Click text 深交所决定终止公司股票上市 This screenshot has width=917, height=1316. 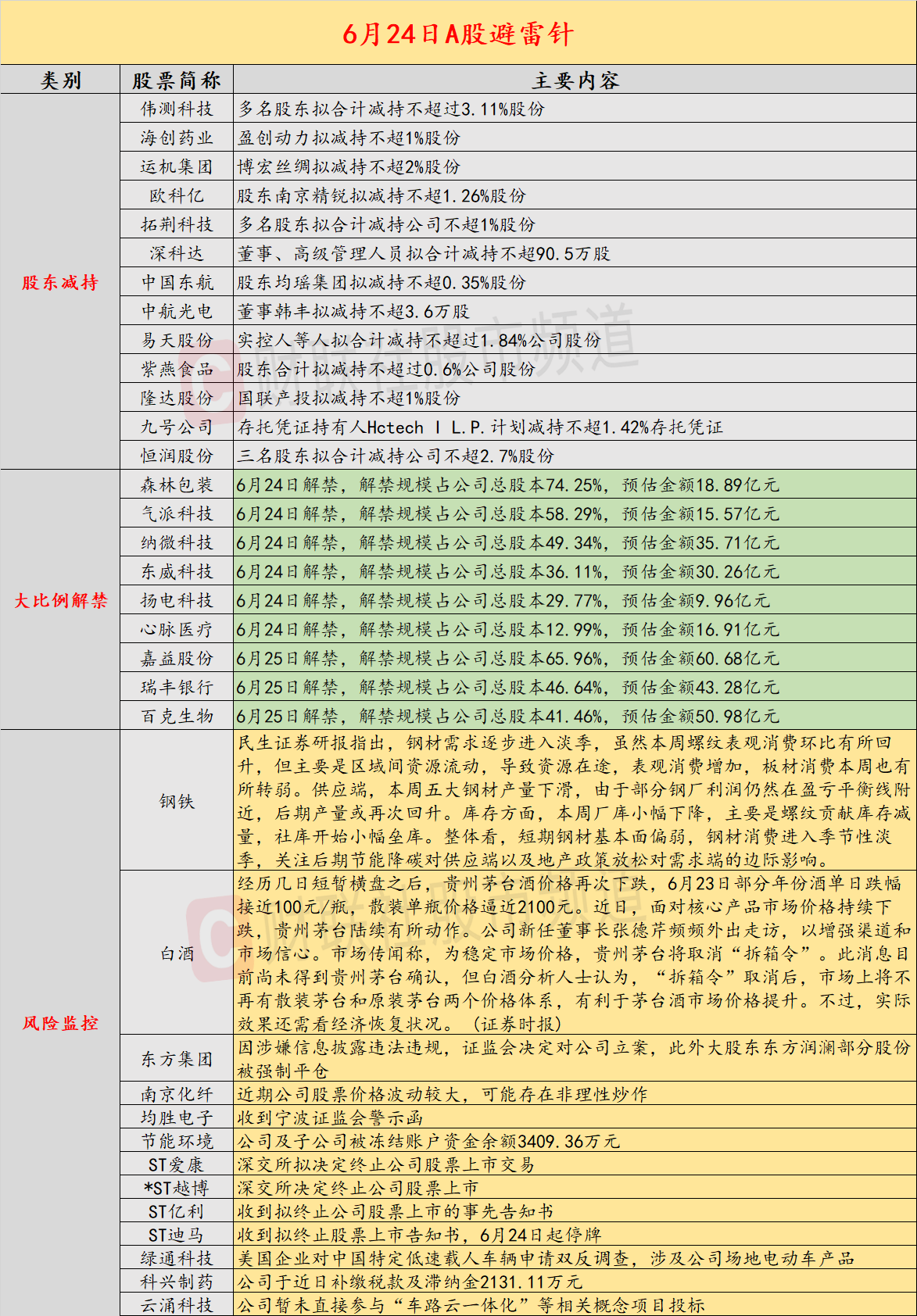click(358, 1188)
